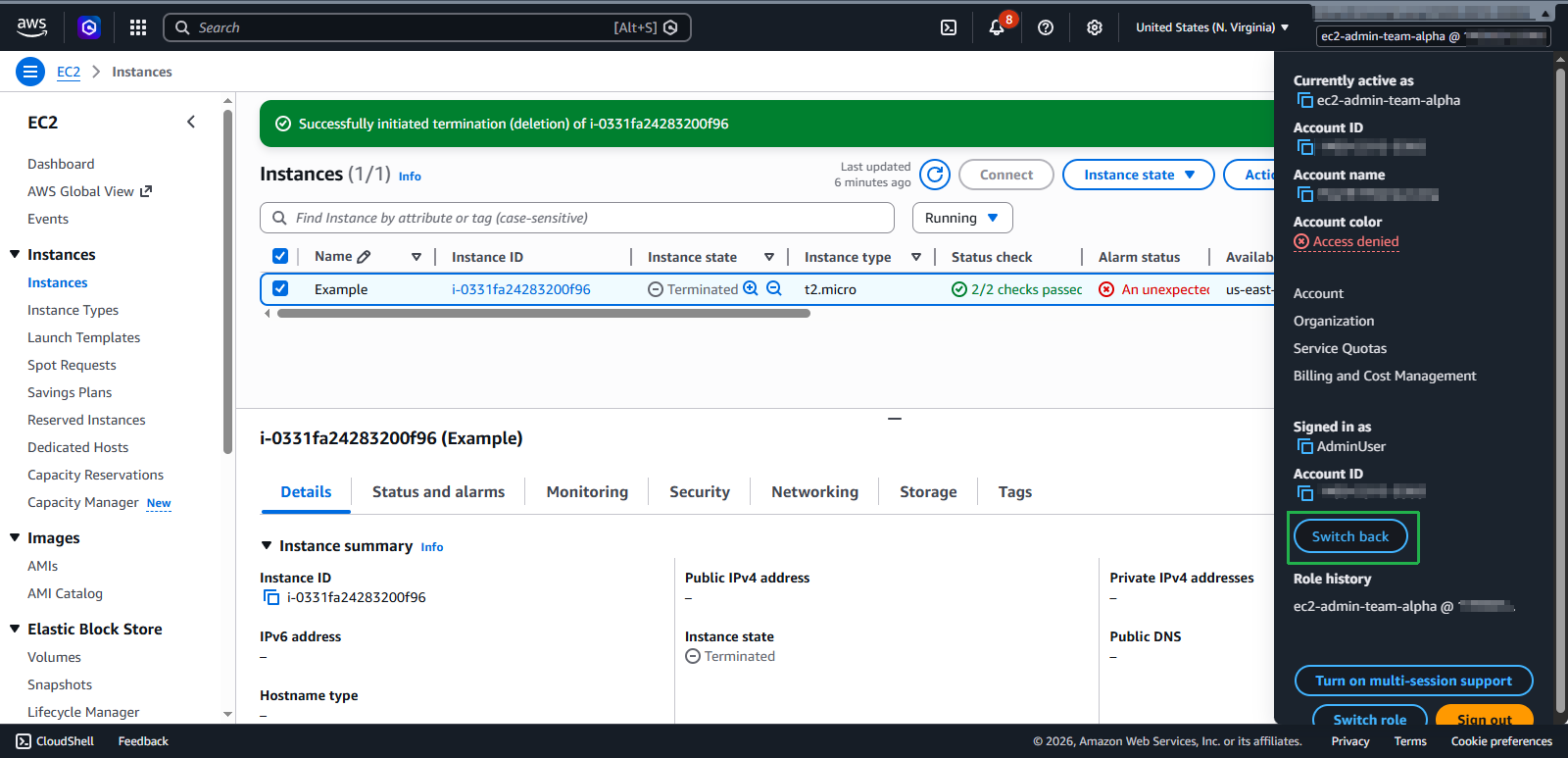Viewport: 1568px width, 758px height.
Task: Click the Connect button
Action: click(1006, 175)
